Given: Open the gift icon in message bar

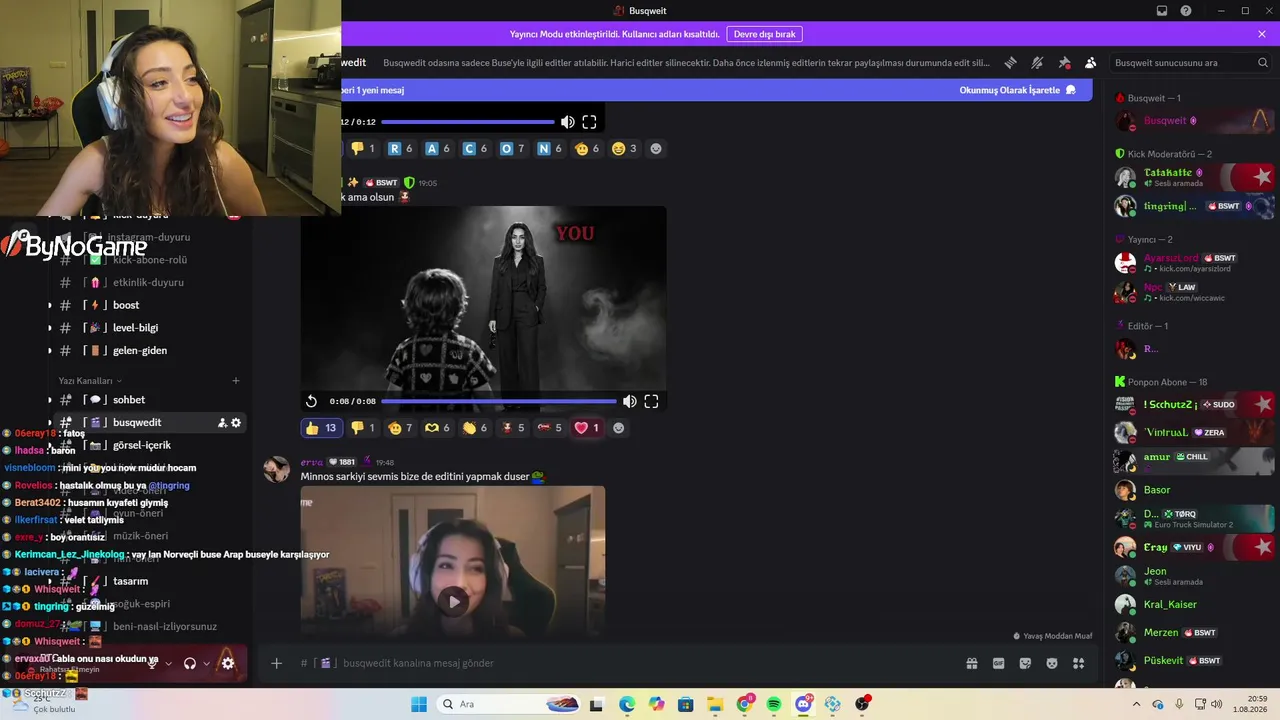Looking at the screenshot, I should [x=971, y=663].
